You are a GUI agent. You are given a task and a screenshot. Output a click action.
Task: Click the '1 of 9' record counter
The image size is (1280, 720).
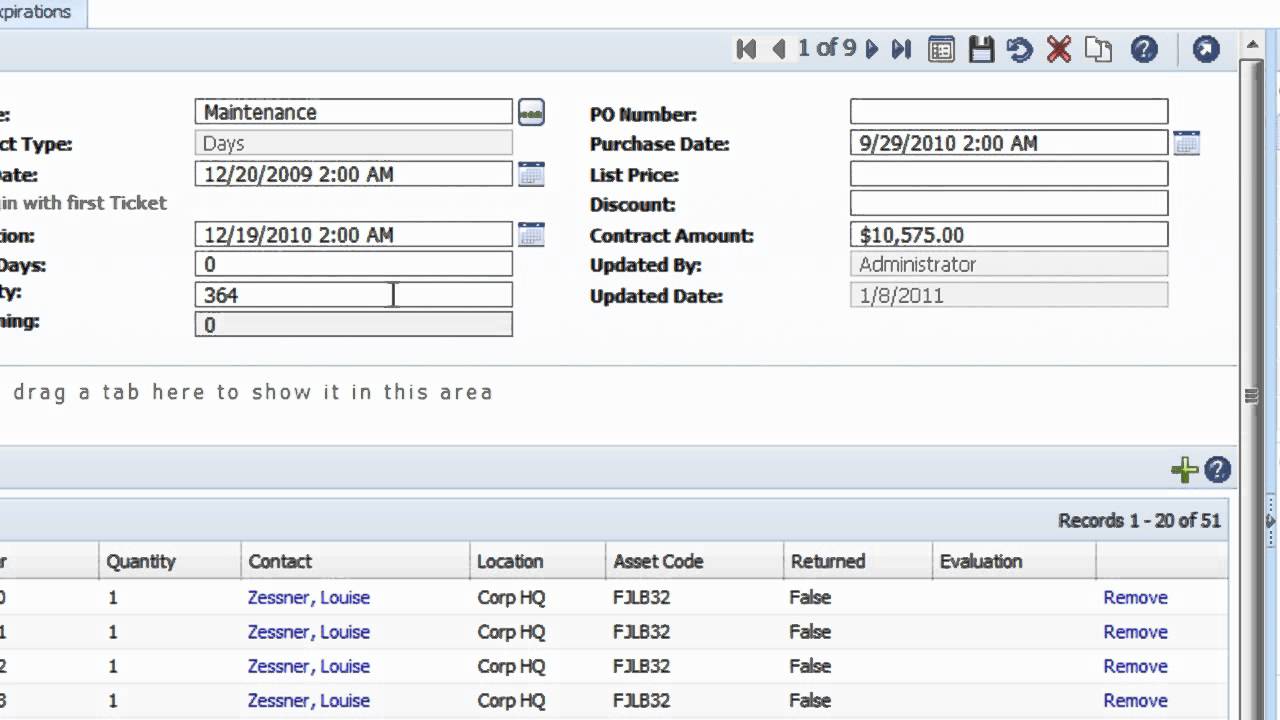(x=826, y=48)
